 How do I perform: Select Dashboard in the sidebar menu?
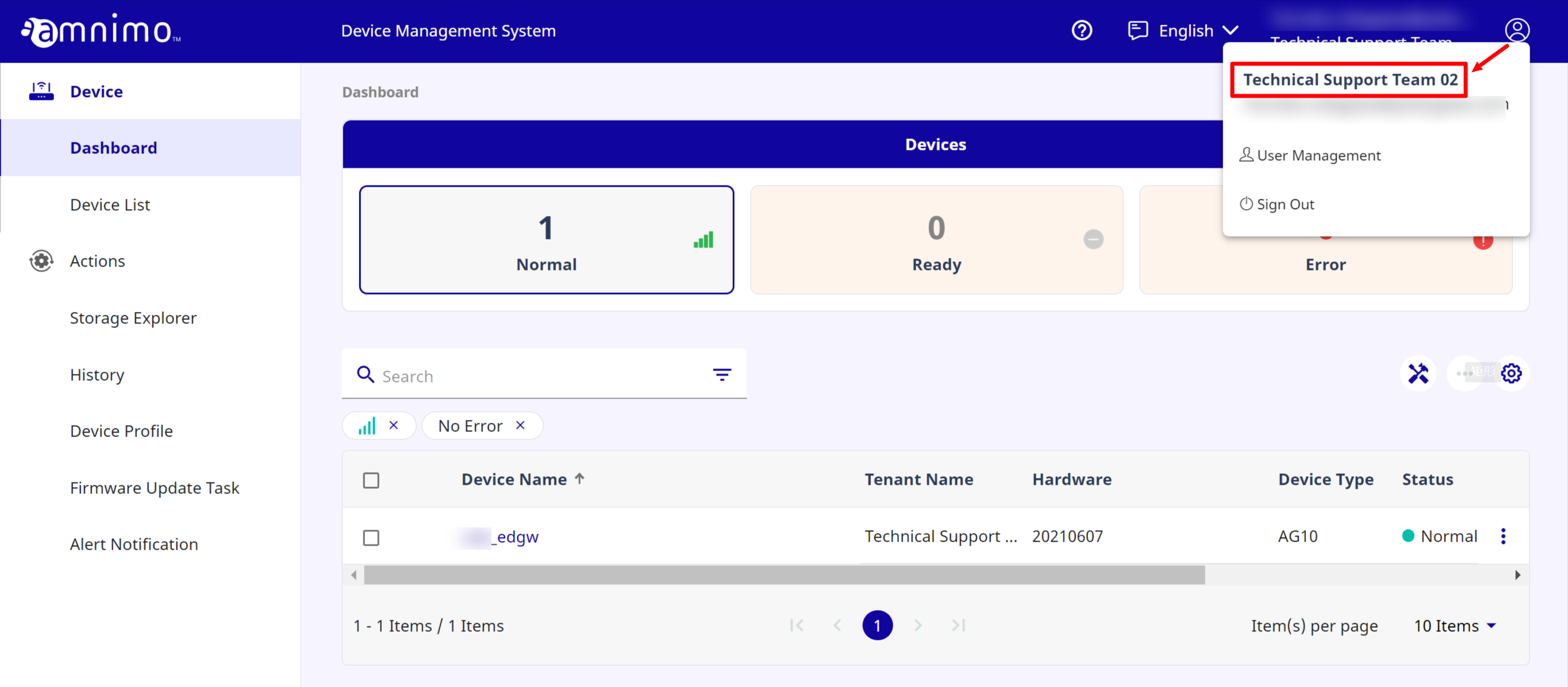click(x=113, y=147)
